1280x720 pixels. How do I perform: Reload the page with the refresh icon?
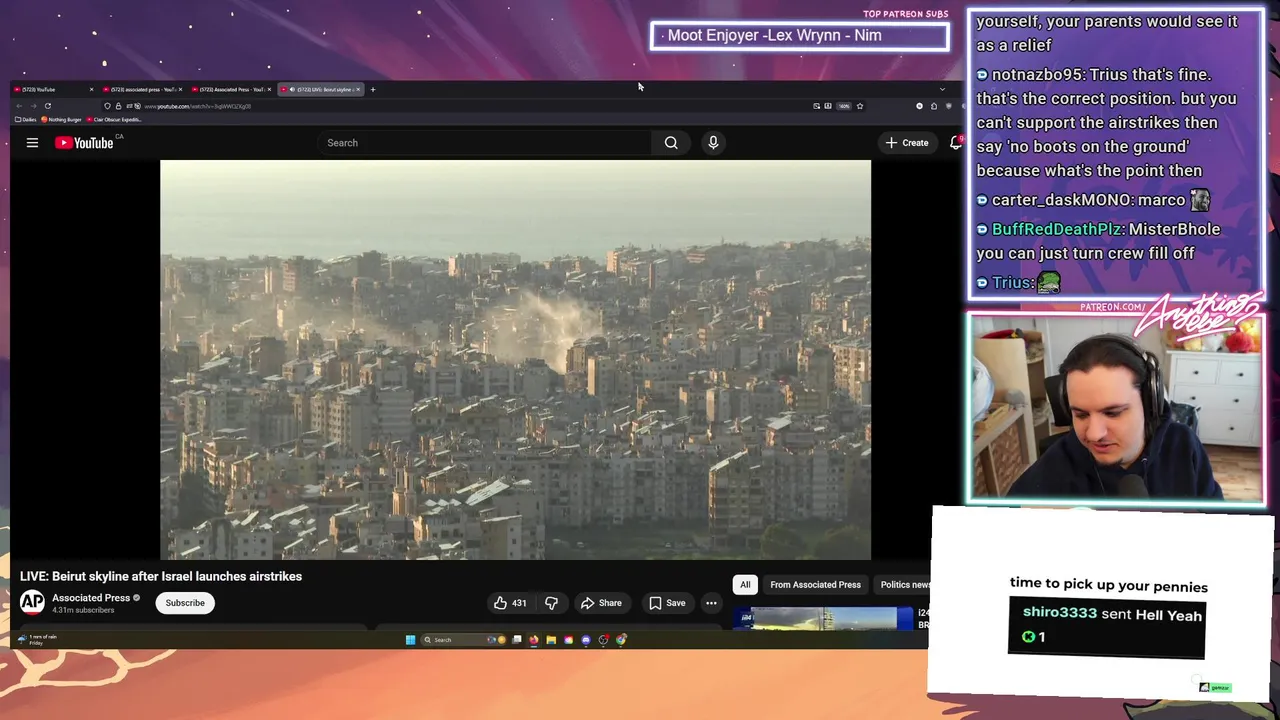47,106
